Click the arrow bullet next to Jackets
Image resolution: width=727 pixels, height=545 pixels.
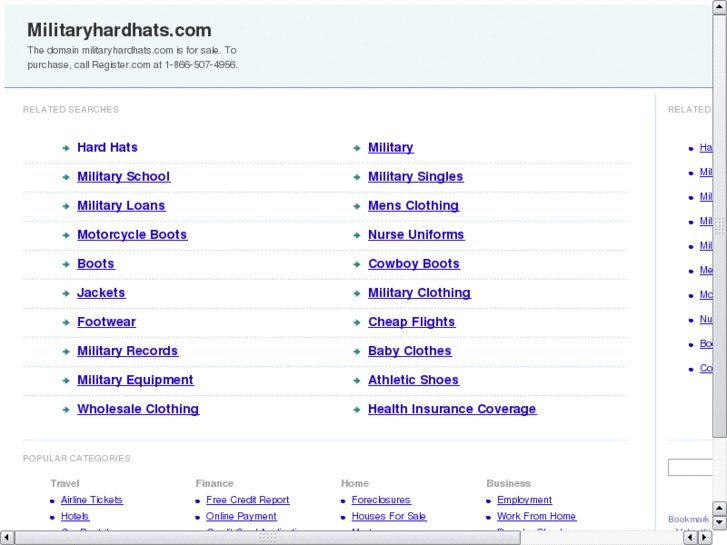point(66,294)
